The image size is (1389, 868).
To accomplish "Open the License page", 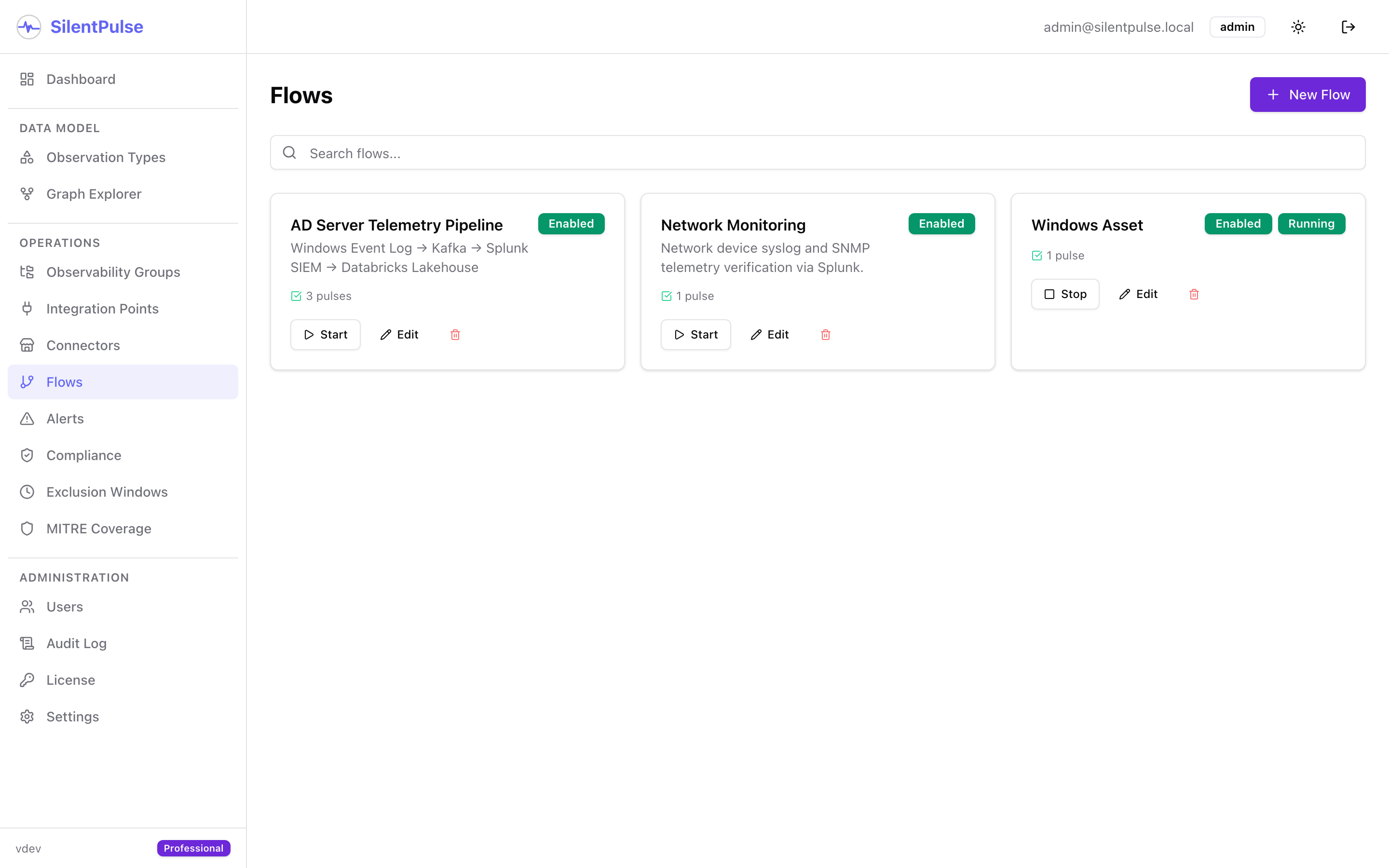I will (123, 680).
